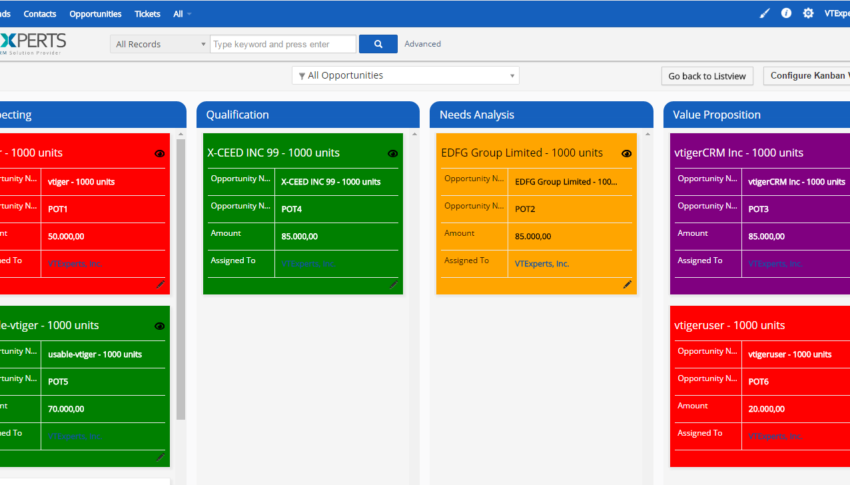Edit pencil on usable-vtiger POT5 card
The height and width of the screenshot is (485, 850).
point(160,457)
